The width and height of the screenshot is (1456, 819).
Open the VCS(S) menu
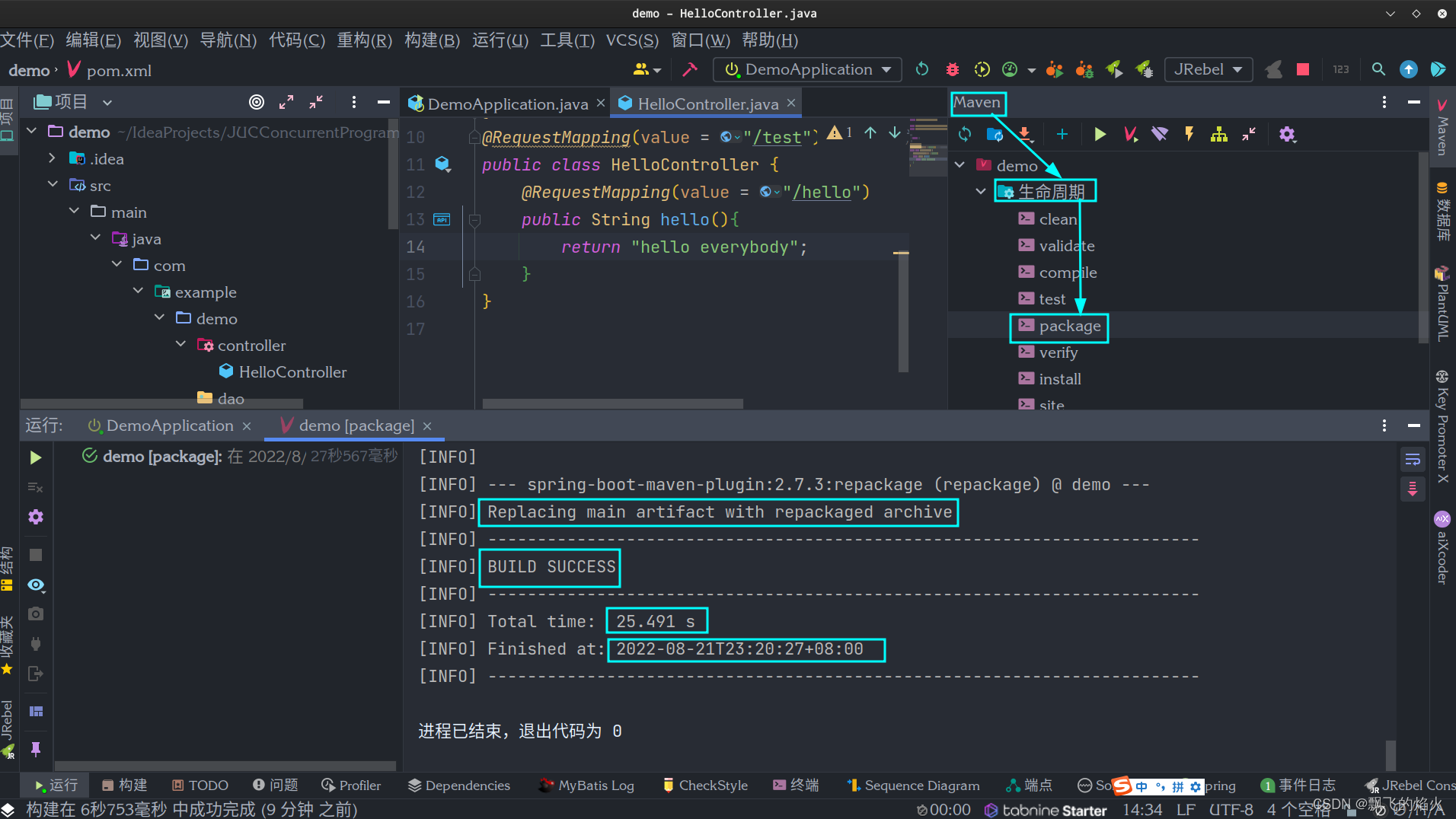632,40
